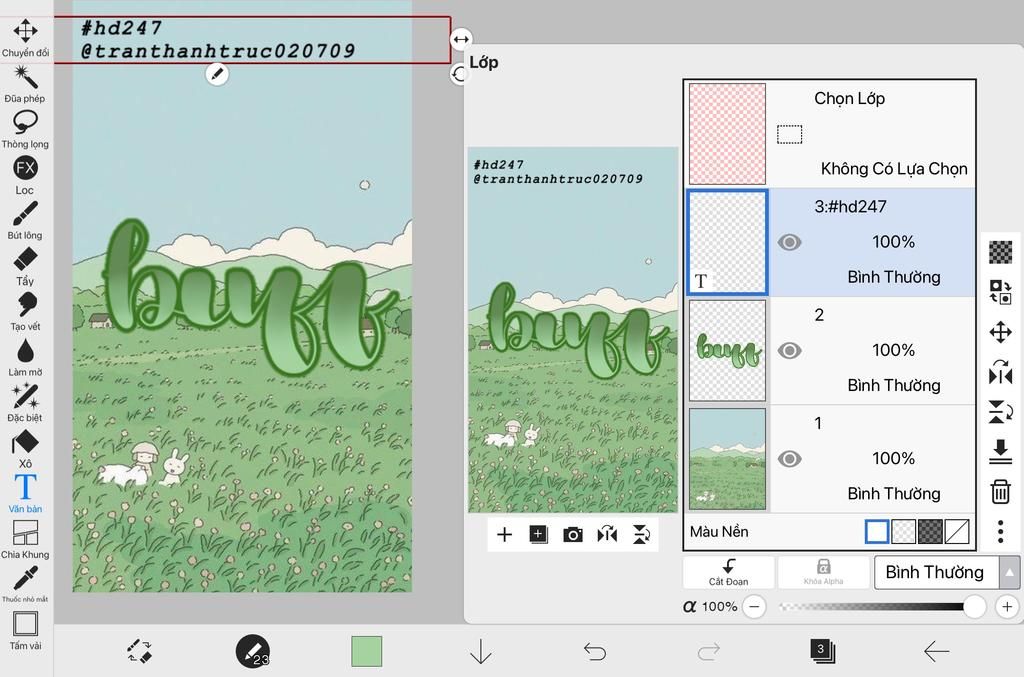Tap the rotate handle of text box
The width and height of the screenshot is (1024, 677).
(x=459, y=74)
